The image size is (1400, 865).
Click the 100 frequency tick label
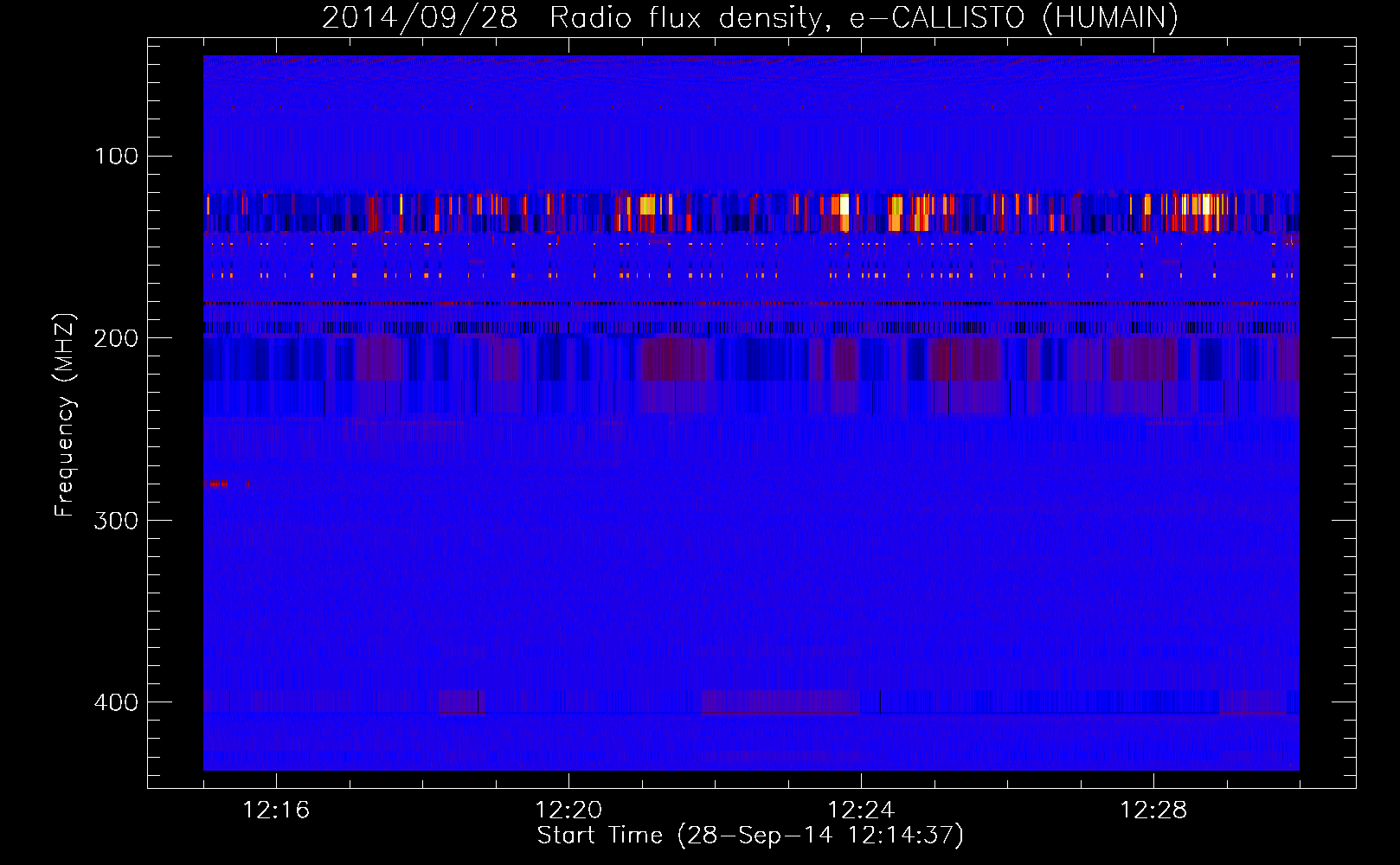pos(117,157)
